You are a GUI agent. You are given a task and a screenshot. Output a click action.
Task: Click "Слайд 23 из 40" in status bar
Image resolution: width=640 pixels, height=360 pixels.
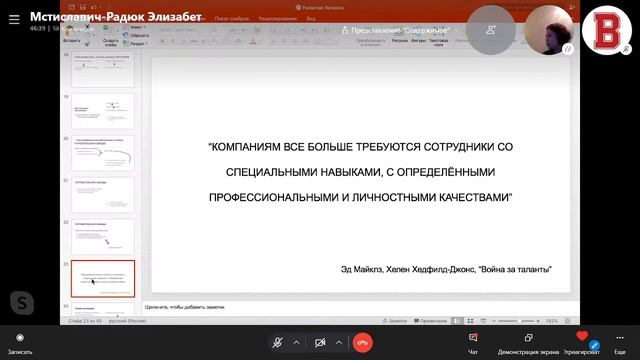coord(84,321)
